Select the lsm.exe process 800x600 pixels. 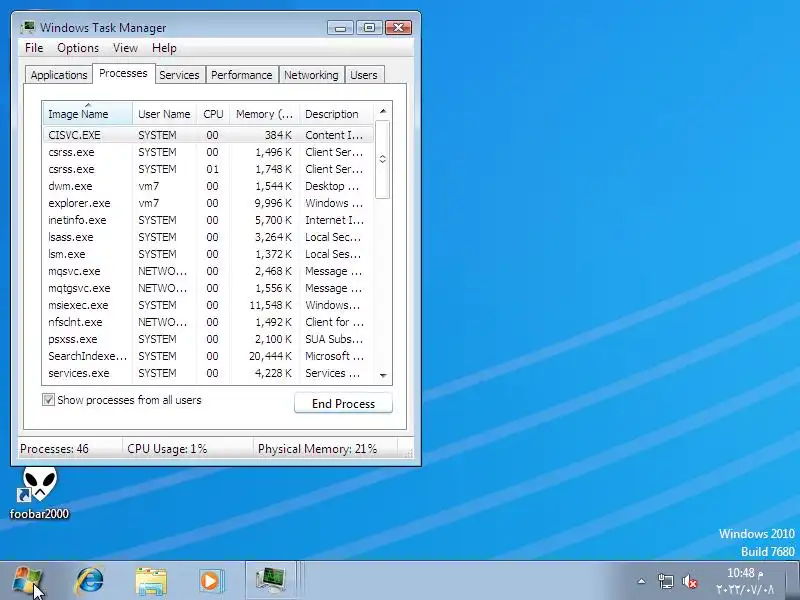[208, 254]
